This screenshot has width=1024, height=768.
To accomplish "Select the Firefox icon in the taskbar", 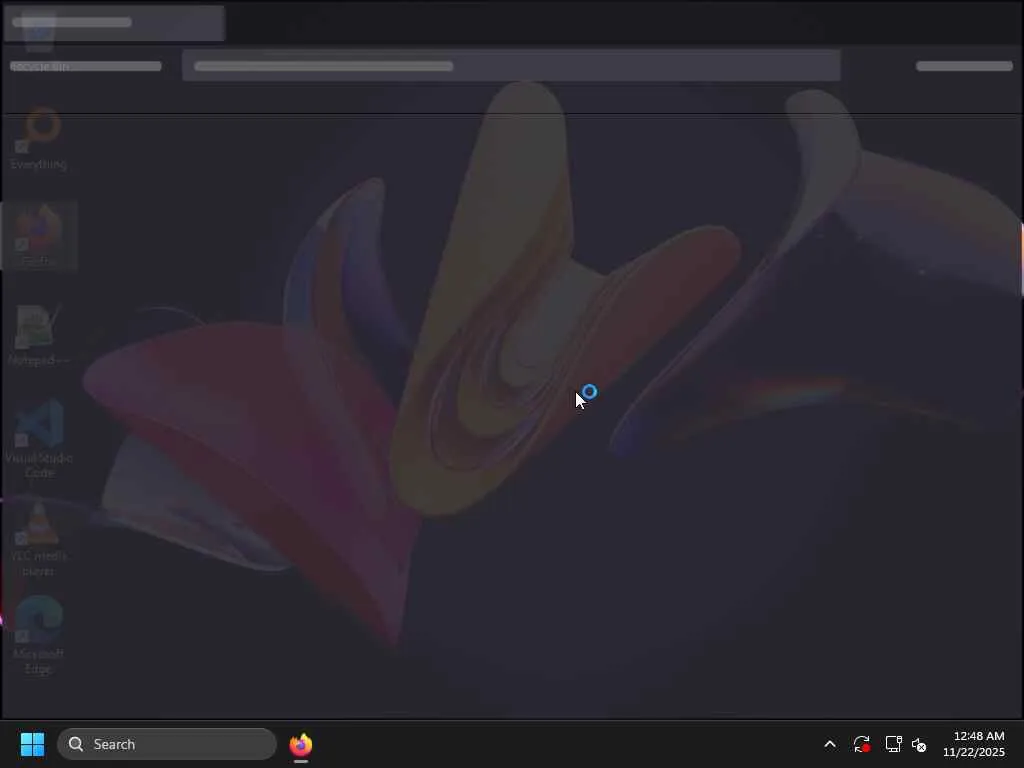I will 301,744.
